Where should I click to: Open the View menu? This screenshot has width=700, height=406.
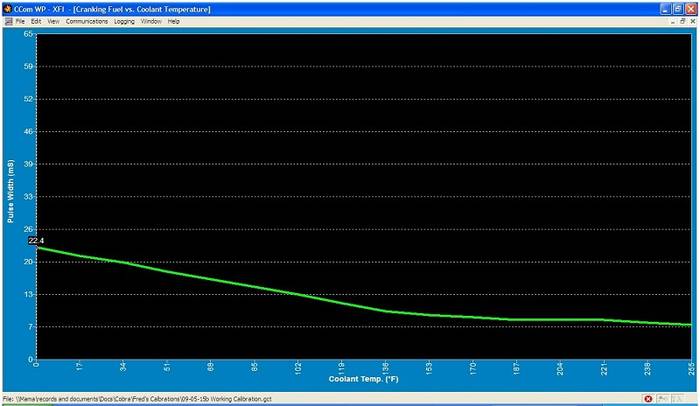[53, 21]
